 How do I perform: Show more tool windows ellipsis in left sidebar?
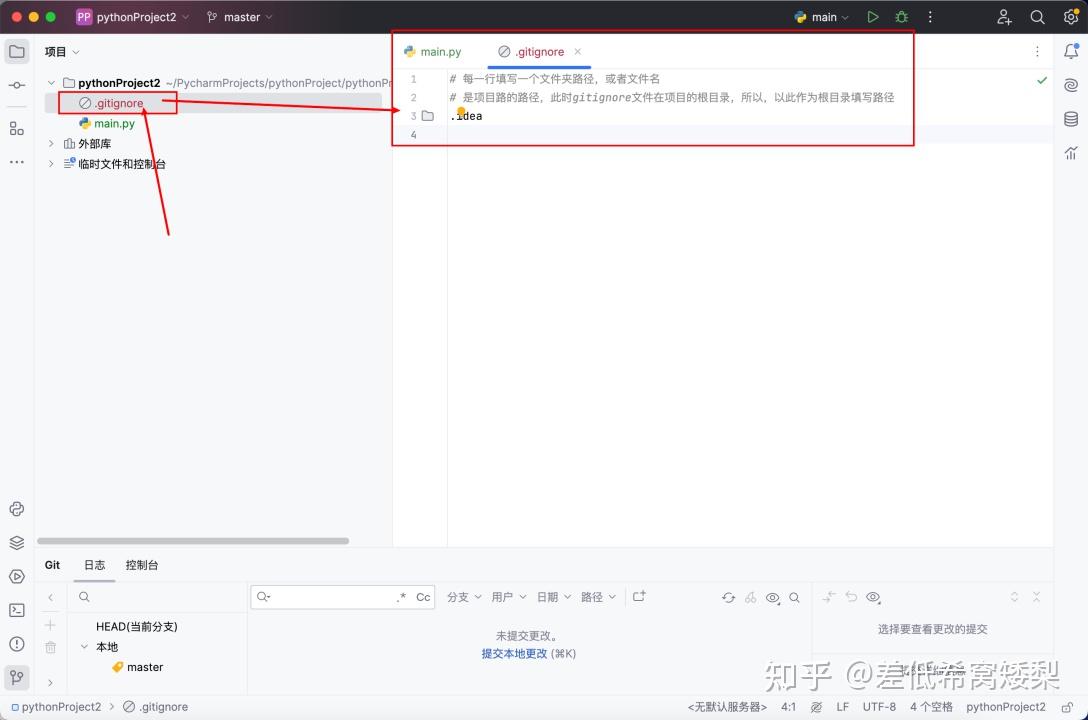[17, 162]
